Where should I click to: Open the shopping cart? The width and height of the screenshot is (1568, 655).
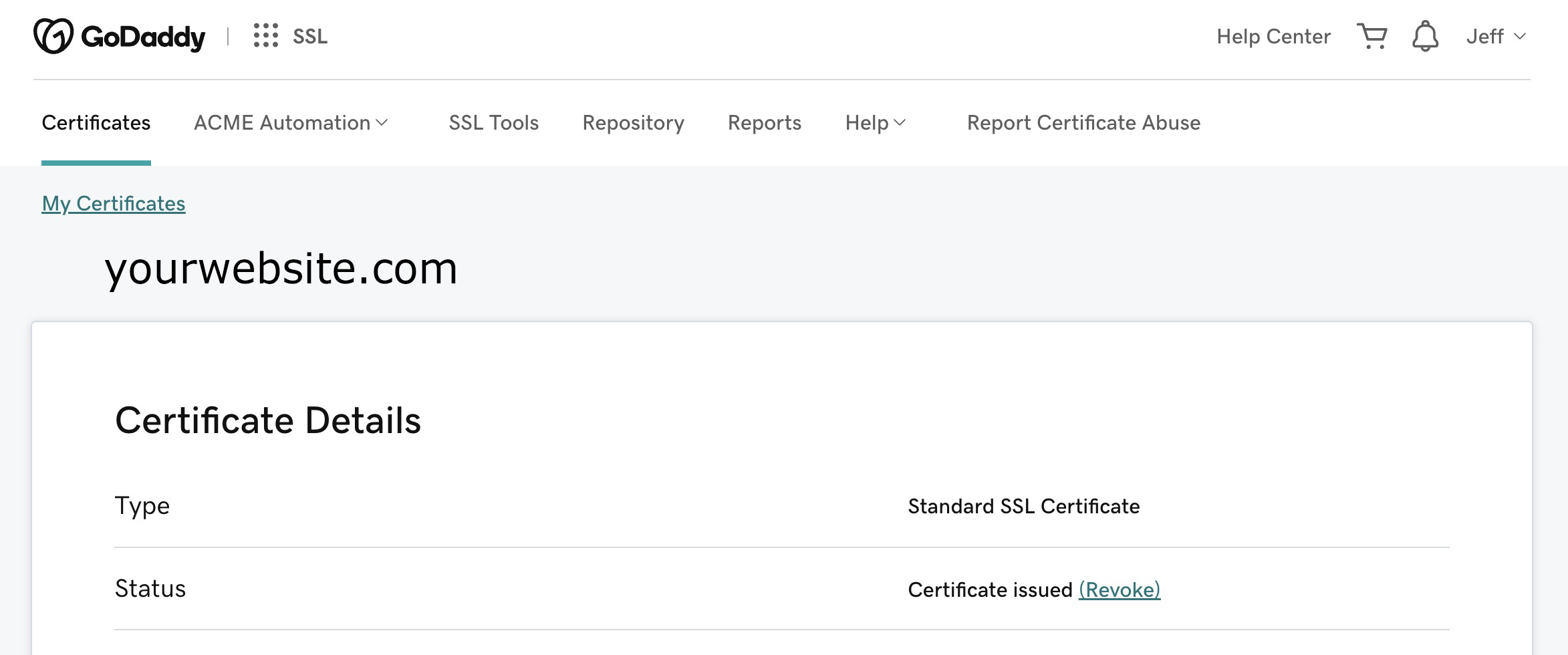[x=1371, y=36]
